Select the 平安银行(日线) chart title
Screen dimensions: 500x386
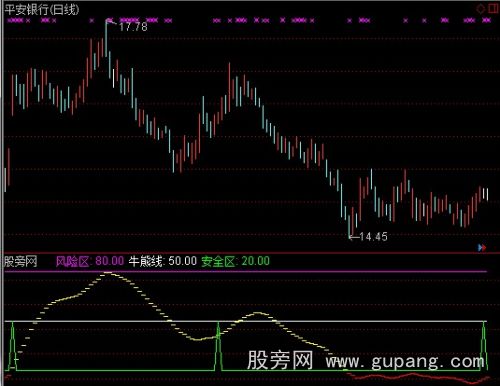(42, 9)
